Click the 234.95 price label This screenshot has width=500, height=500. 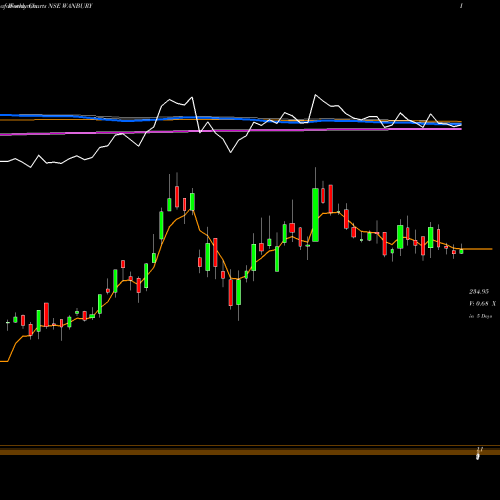(479, 292)
